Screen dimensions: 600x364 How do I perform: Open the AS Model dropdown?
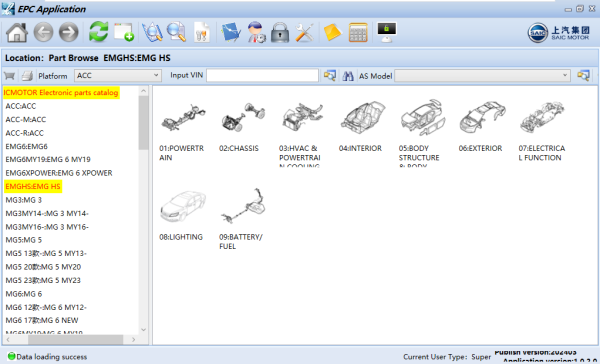pyautogui.click(x=482, y=75)
